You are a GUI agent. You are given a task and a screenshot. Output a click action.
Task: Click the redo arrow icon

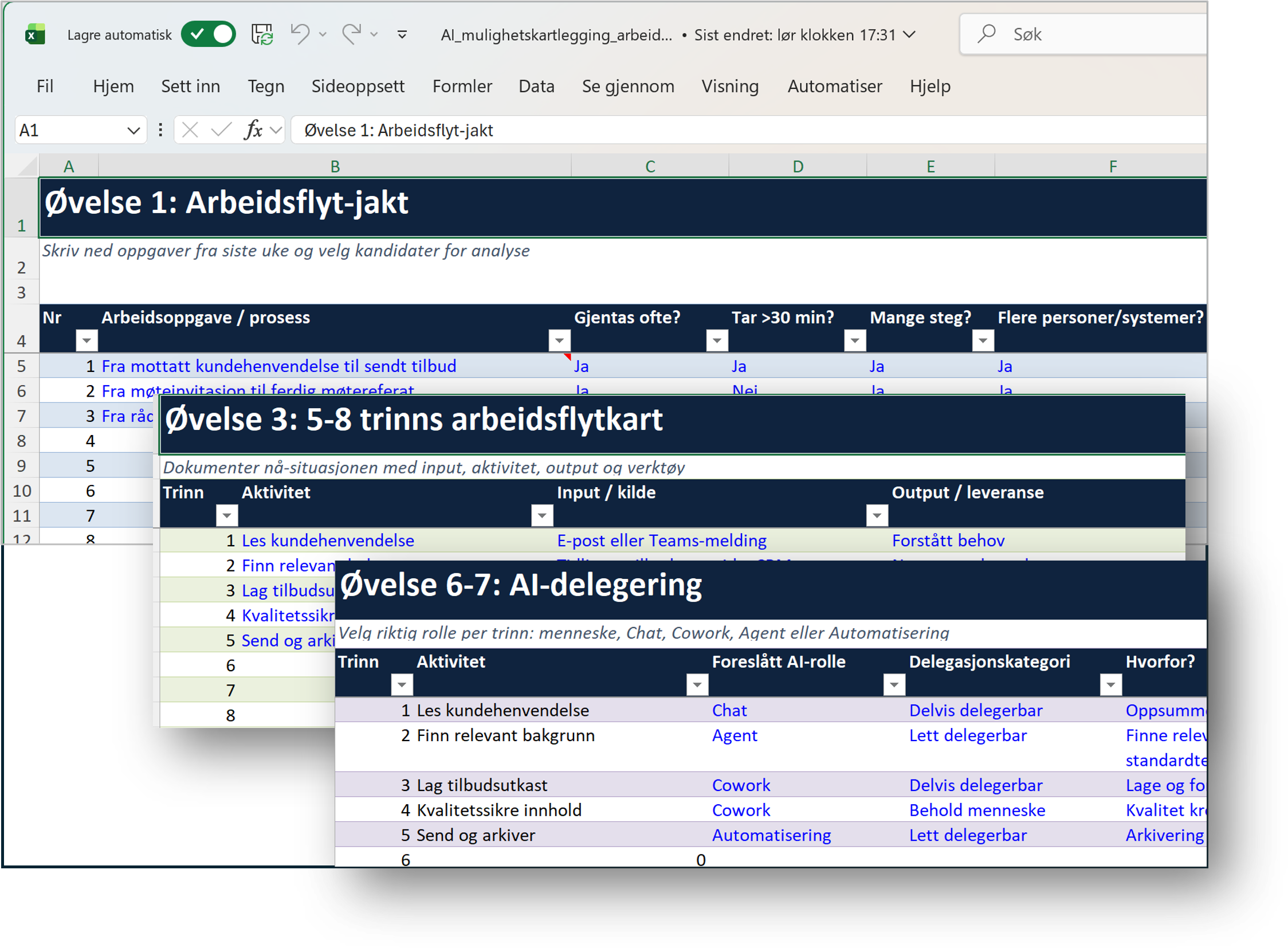click(x=352, y=34)
